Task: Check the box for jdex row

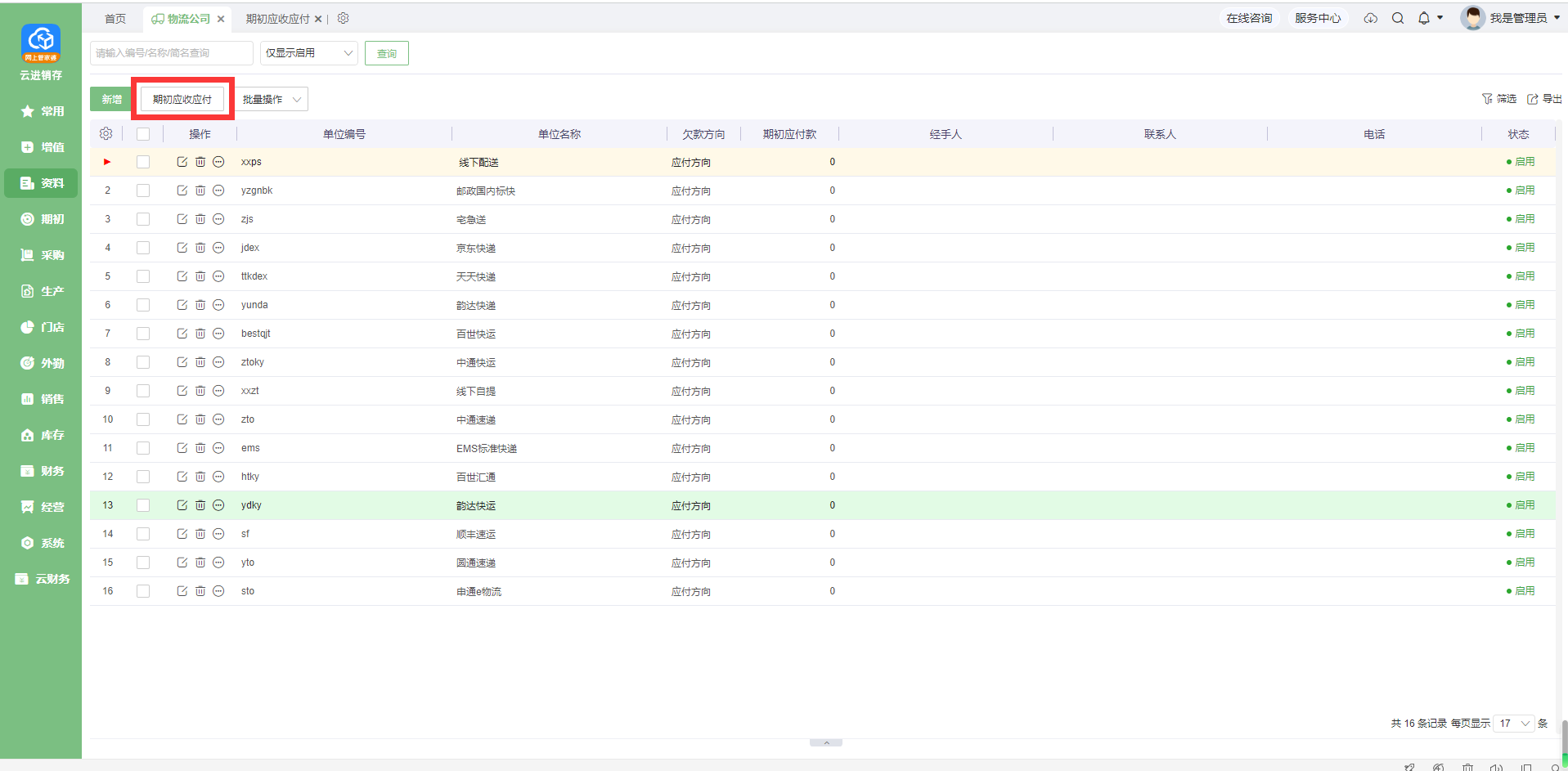Action: pos(143,248)
